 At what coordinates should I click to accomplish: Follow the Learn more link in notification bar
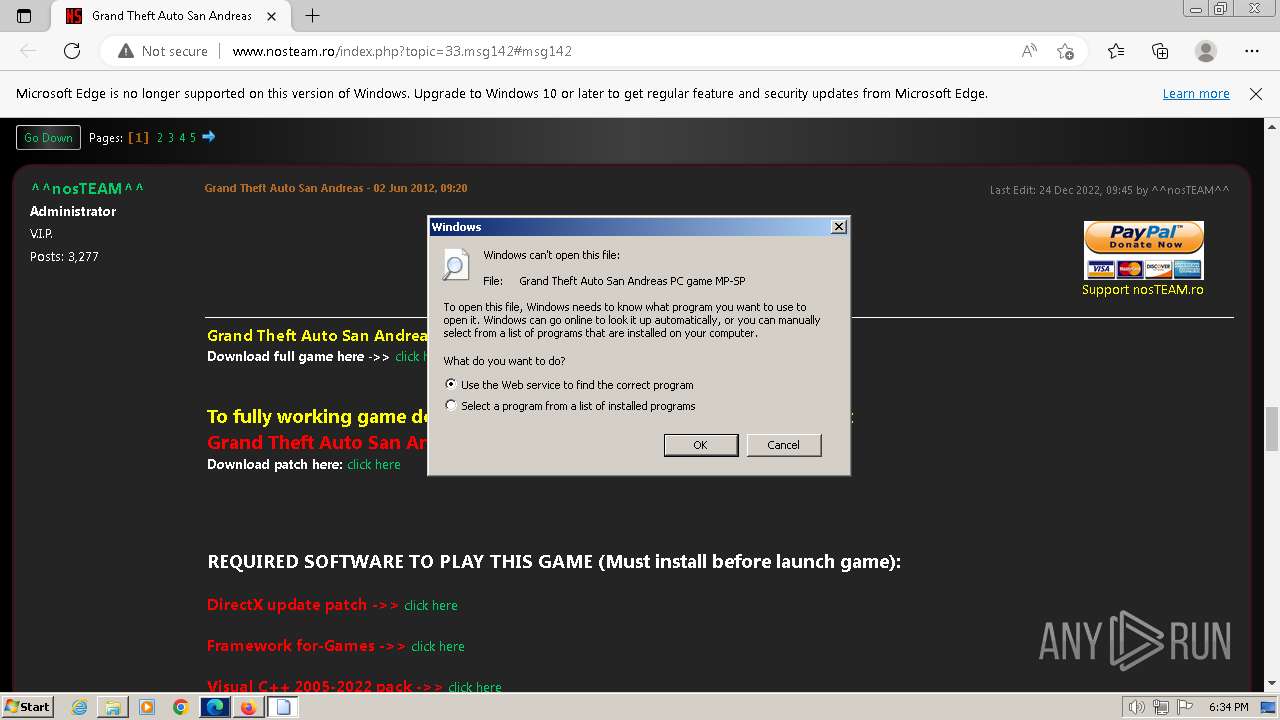1196,93
